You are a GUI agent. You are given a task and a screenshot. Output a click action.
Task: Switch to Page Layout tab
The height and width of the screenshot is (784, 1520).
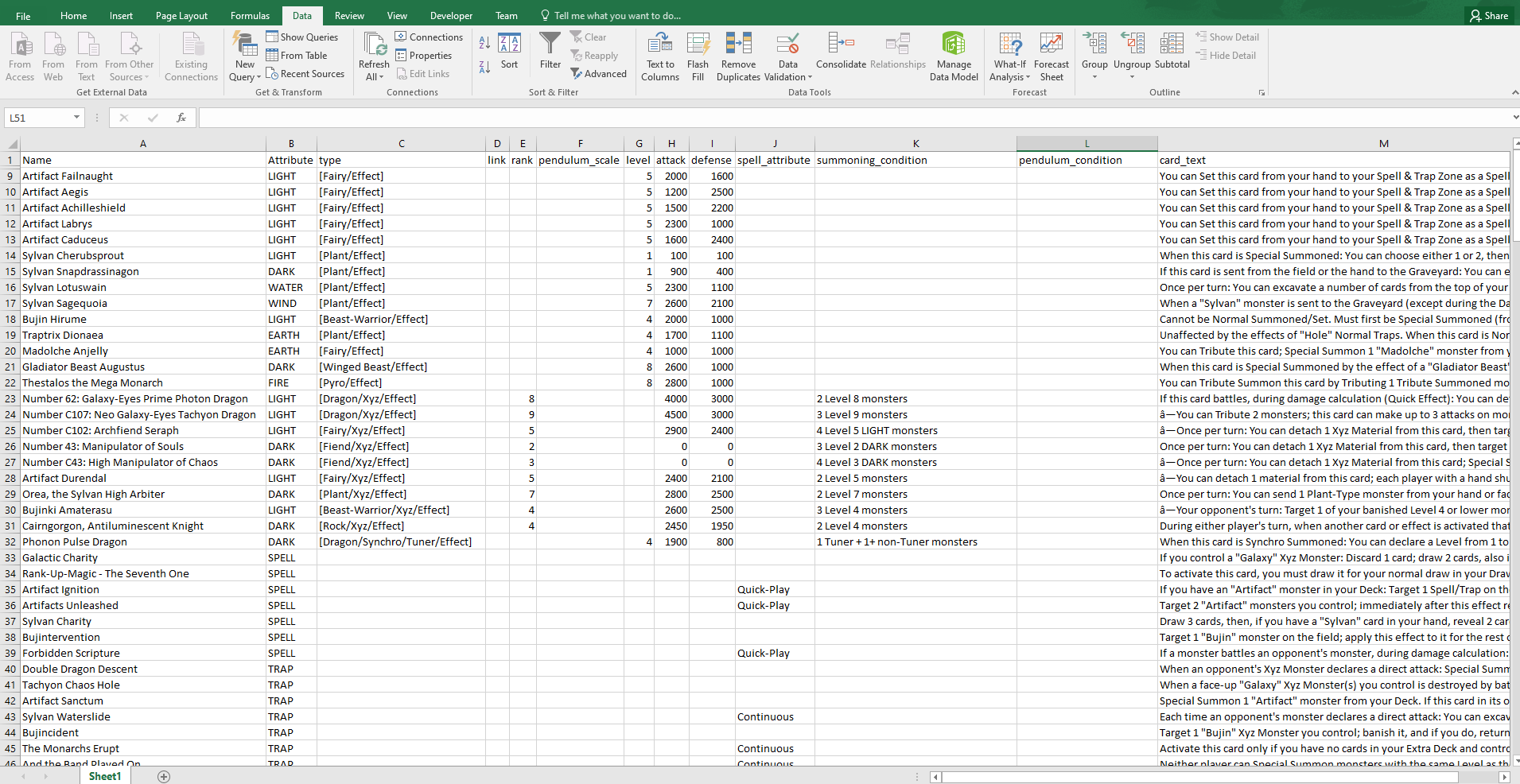click(x=181, y=16)
